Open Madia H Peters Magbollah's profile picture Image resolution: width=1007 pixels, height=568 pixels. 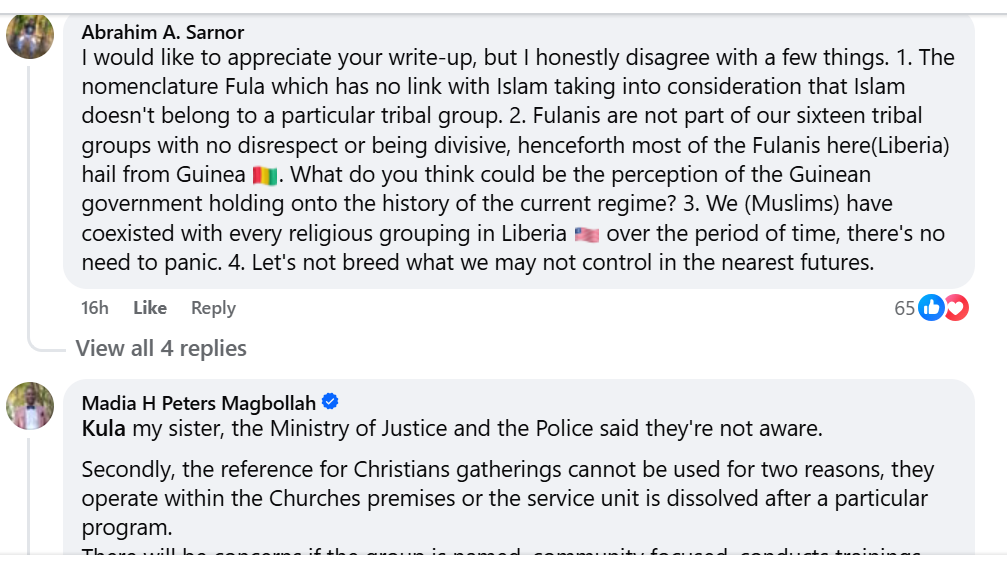coord(30,405)
